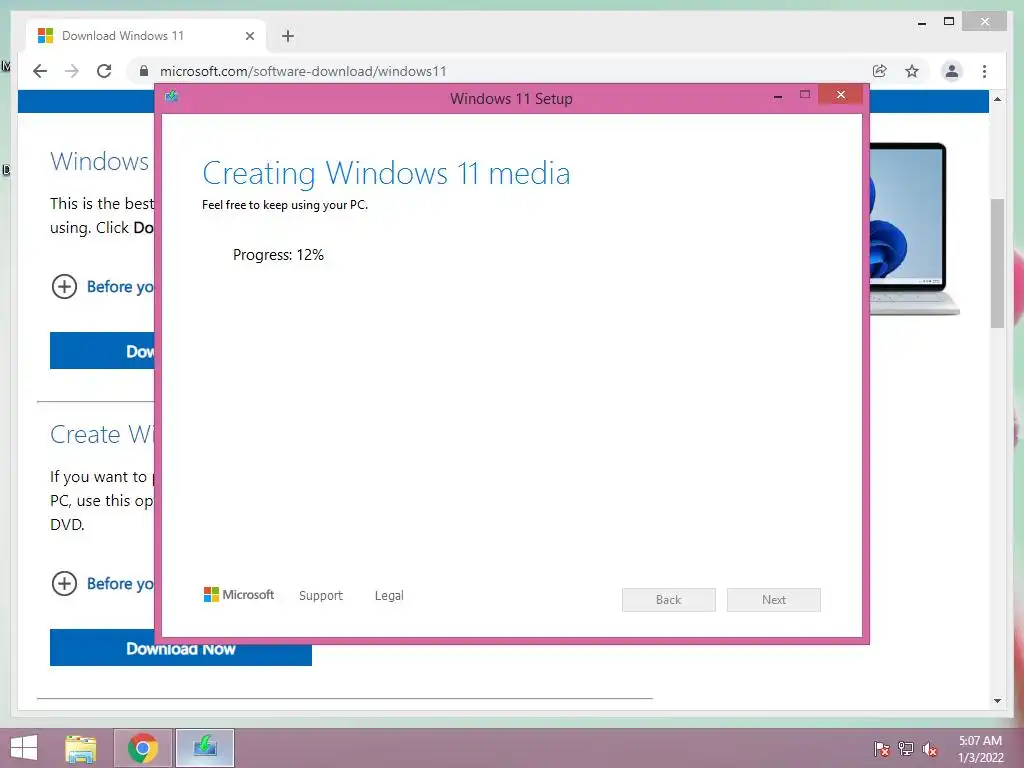1024x768 pixels.
Task: Click the page scrollbar down arrow
Action: [x=997, y=701]
